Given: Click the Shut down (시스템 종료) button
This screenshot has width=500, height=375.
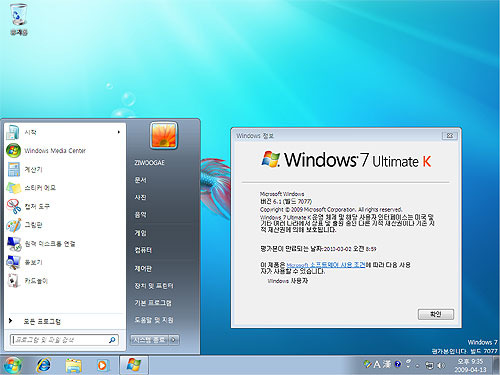Looking at the screenshot, I should coord(149,340).
